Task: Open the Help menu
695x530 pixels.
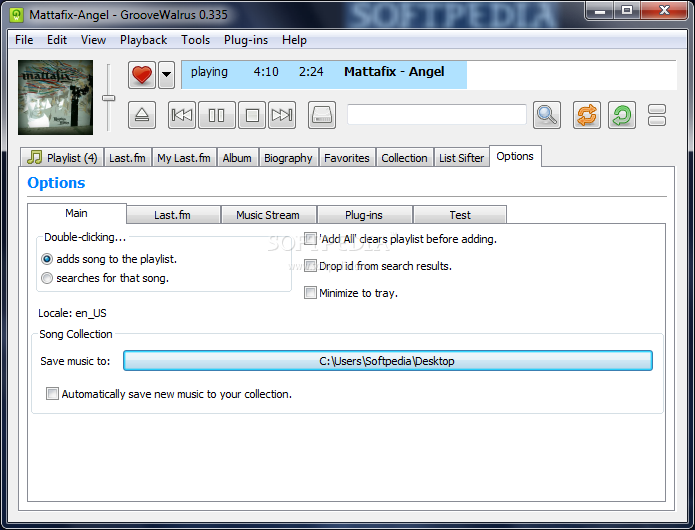Action: point(294,40)
